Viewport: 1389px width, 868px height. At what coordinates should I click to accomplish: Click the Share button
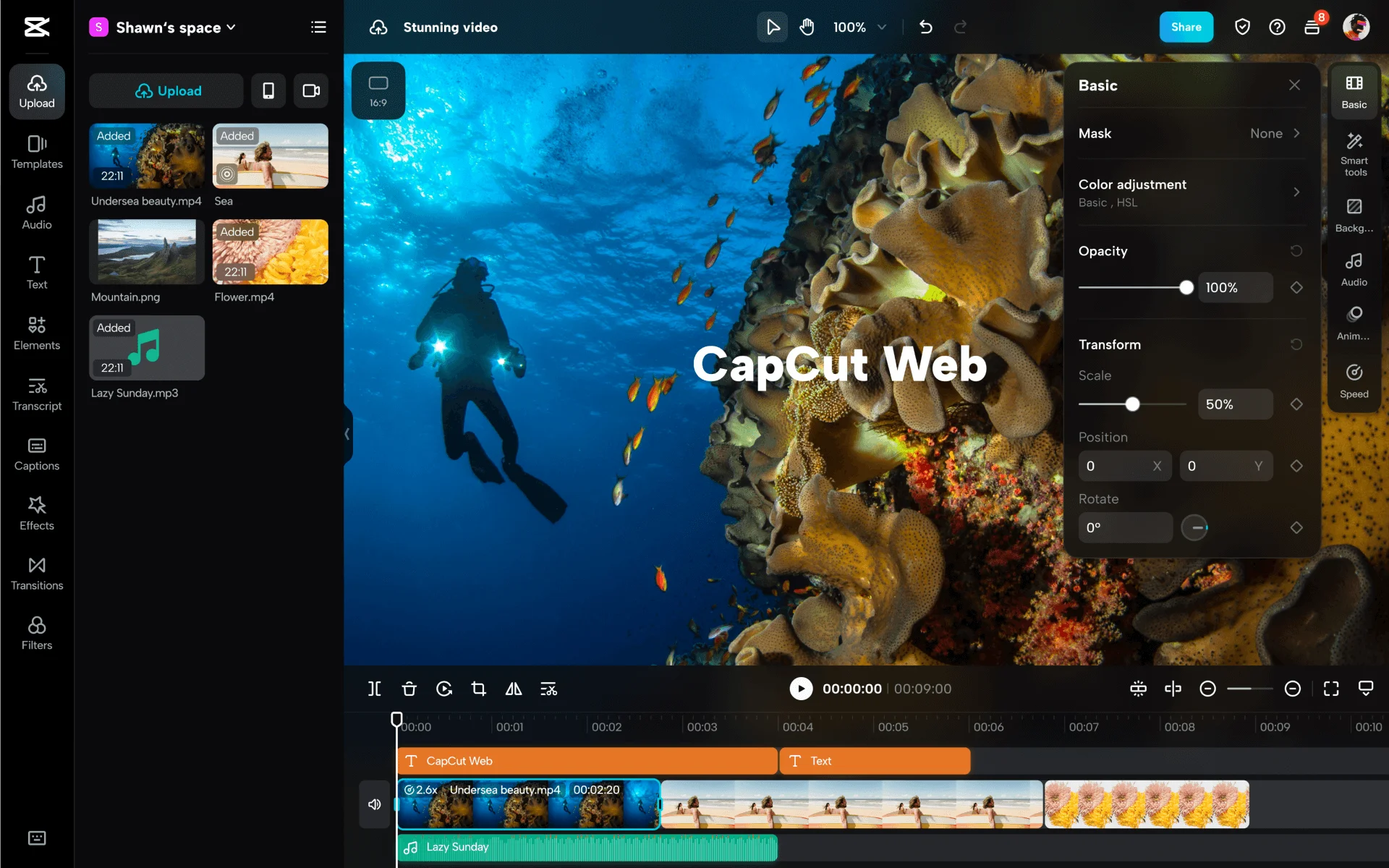pyautogui.click(x=1186, y=27)
